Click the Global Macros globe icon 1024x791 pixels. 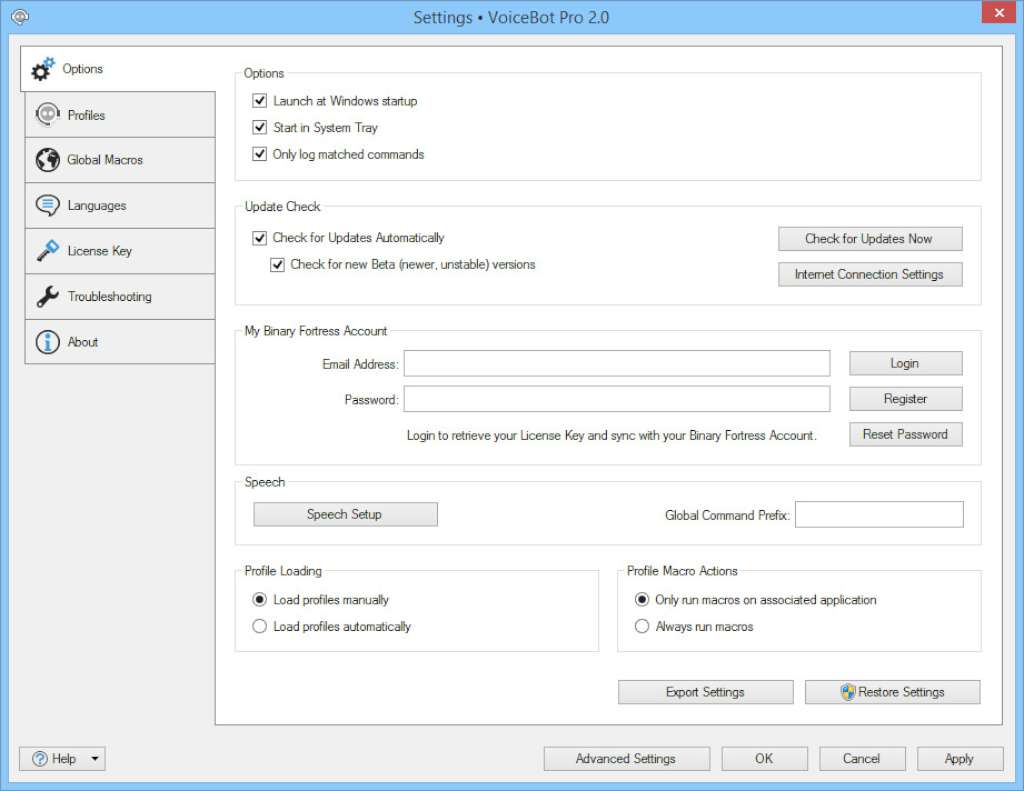point(46,159)
